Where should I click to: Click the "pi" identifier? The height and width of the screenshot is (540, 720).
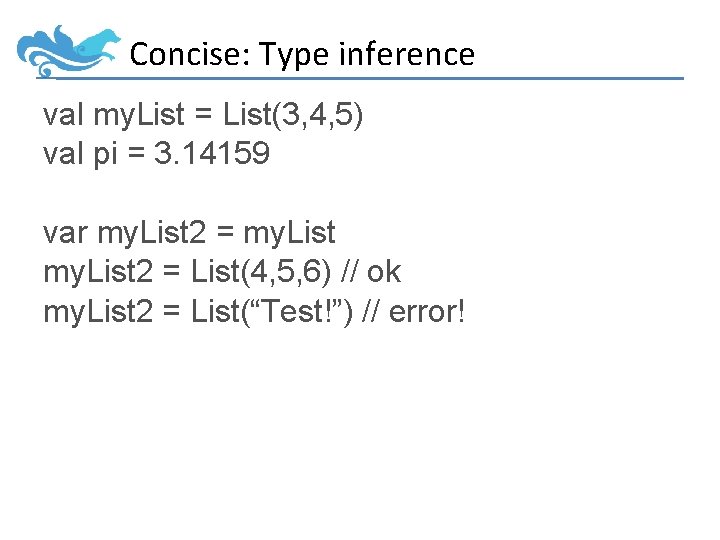pyautogui.click(x=107, y=155)
